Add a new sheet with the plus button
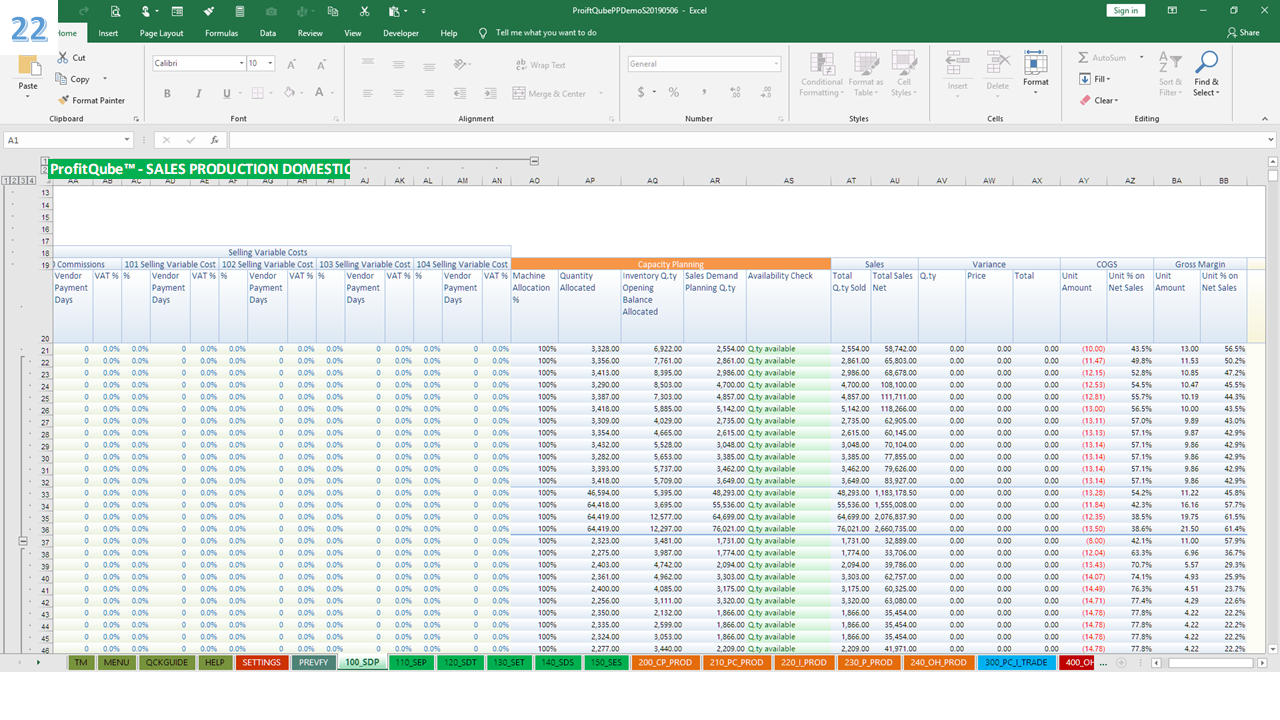Image resolution: width=1280 pixels, height=720 pixels. (x=1121, y=662)
